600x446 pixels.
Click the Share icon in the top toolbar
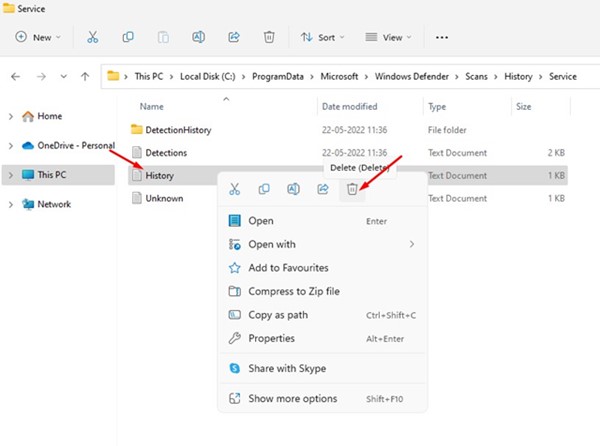pos(234,37)
